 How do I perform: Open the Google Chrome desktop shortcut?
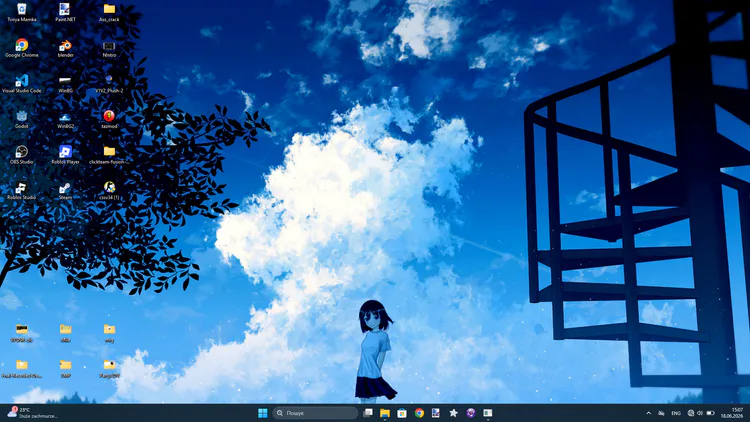tap(22, 48)
